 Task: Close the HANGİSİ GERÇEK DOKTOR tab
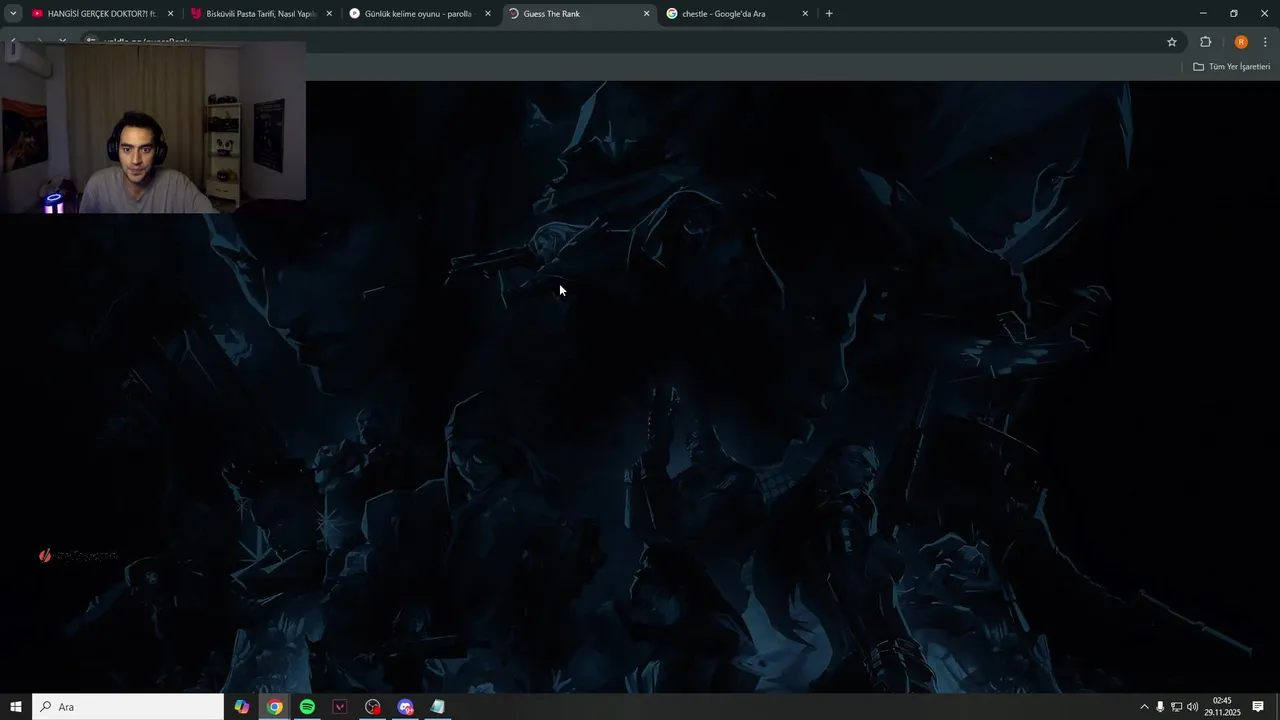click(170, 14)
